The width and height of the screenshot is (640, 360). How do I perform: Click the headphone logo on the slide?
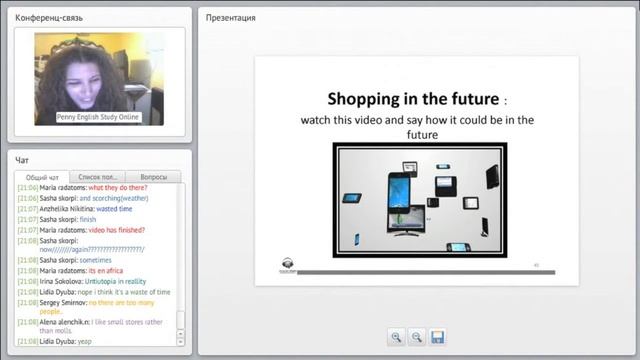coord(288,264)
